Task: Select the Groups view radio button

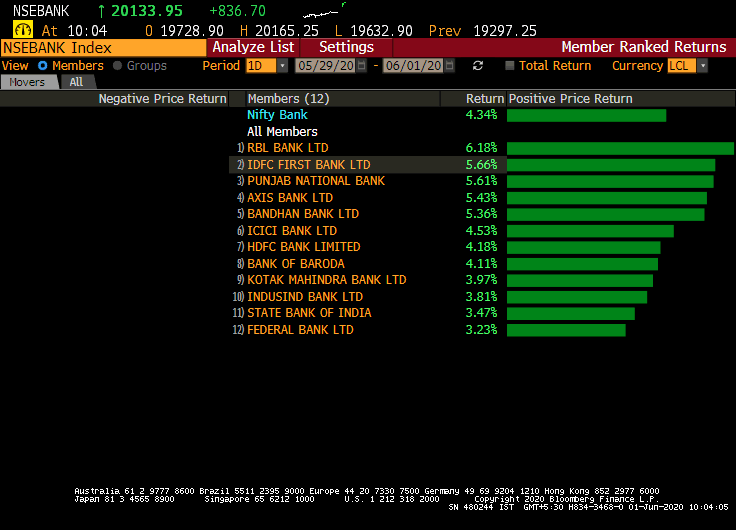Action: 117,66
